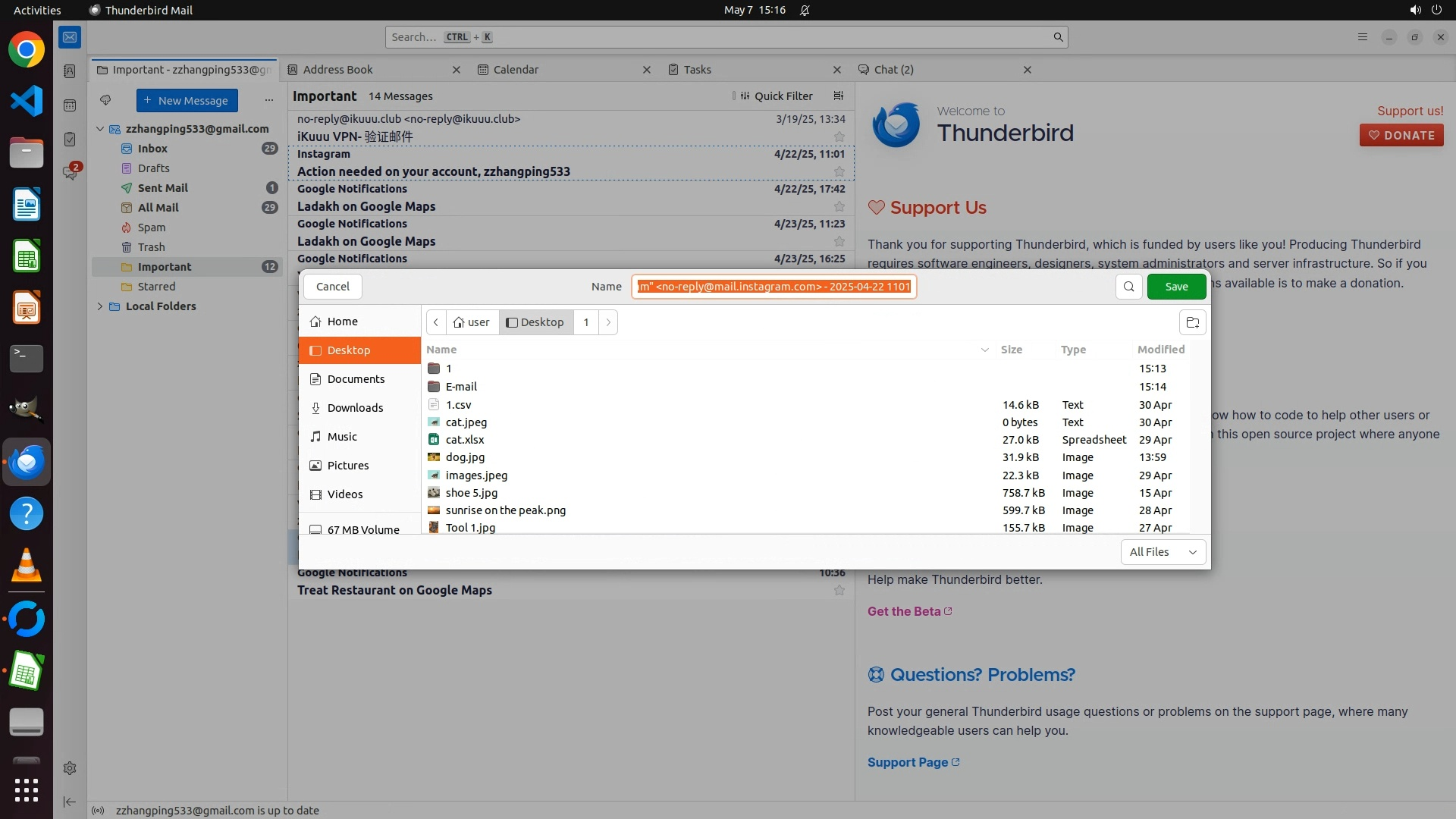This screenshot has width=1456, height=819.
Task: Toggle star on iKuuu VPN message
Action: tap(839, 137)
